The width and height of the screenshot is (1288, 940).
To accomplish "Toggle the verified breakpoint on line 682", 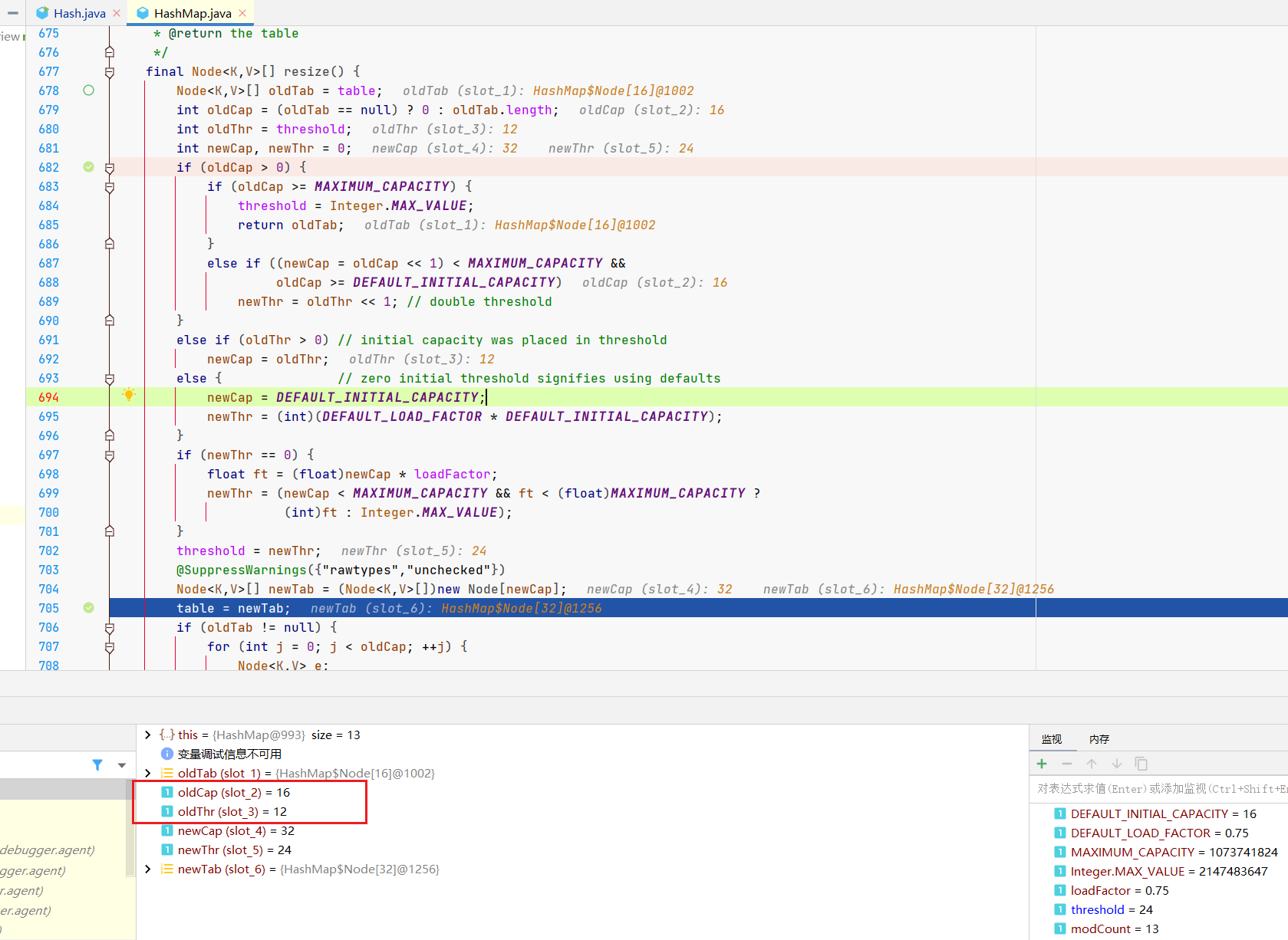I will pyautogui.click(x=89, y=167).
